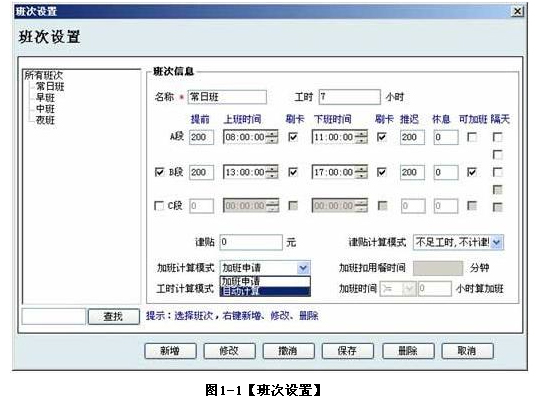The width and height of the screenshot is (540, 400).
Task: Uncheck the B段 segment checkbox
Action: coord(159,172)
